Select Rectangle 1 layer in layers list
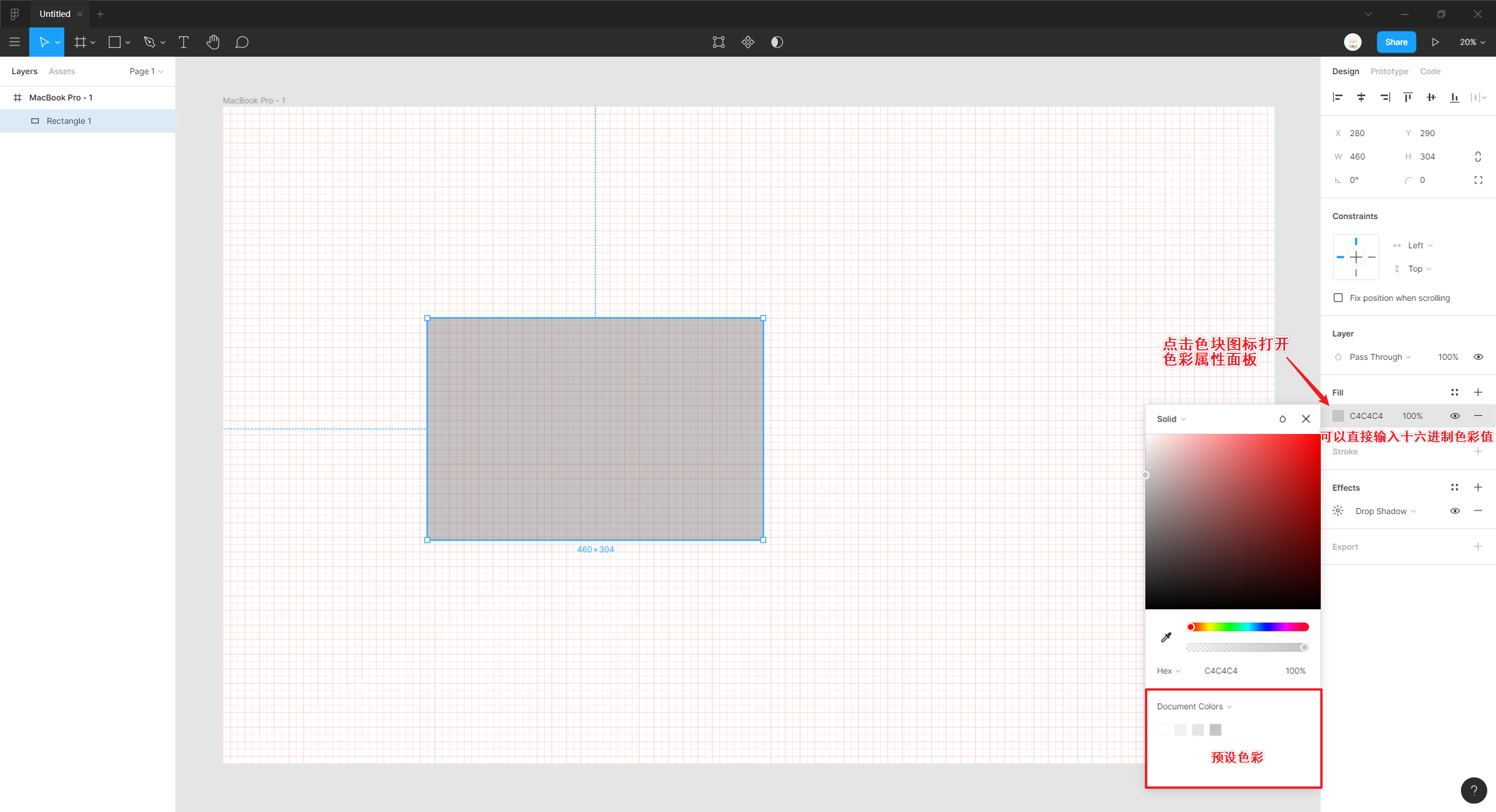 point(69,121)
